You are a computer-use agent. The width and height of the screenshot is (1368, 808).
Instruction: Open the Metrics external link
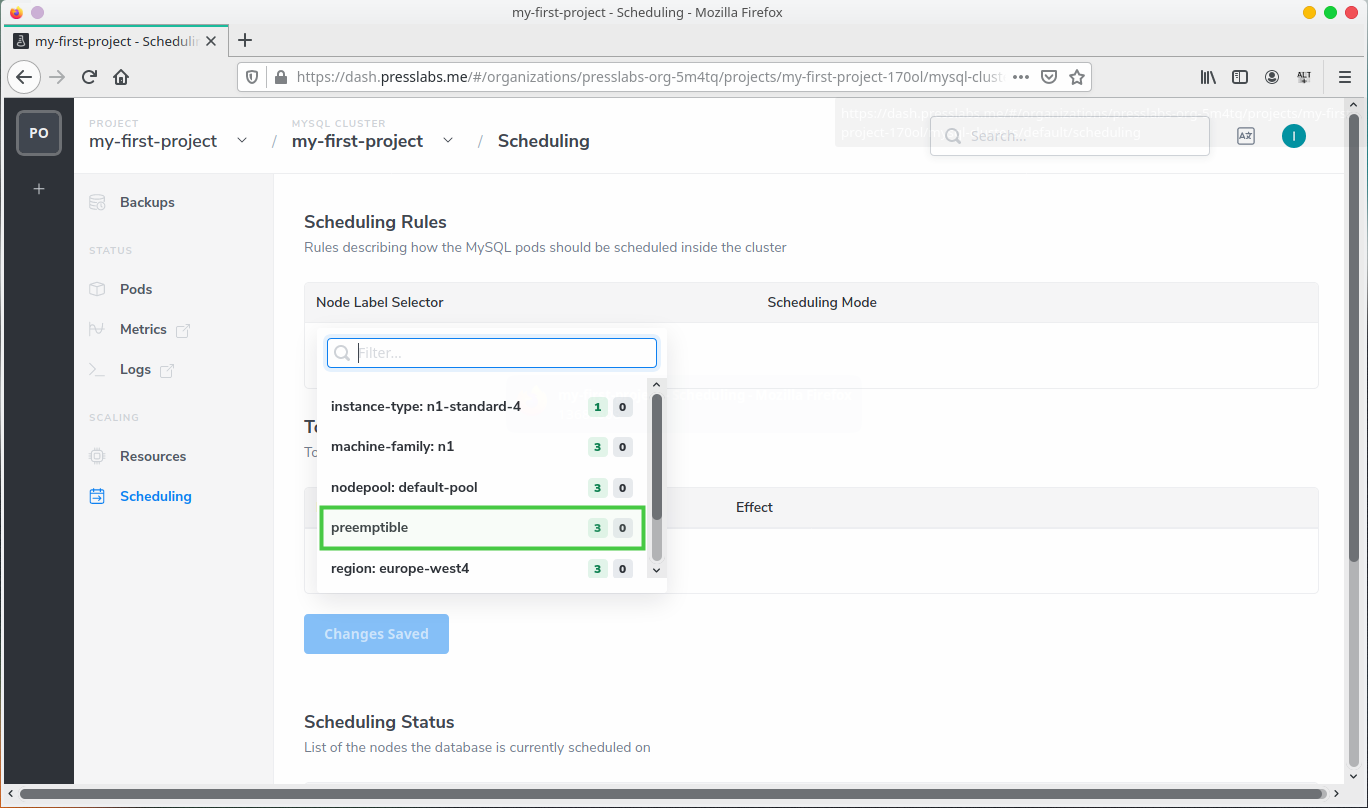point(154,329)
